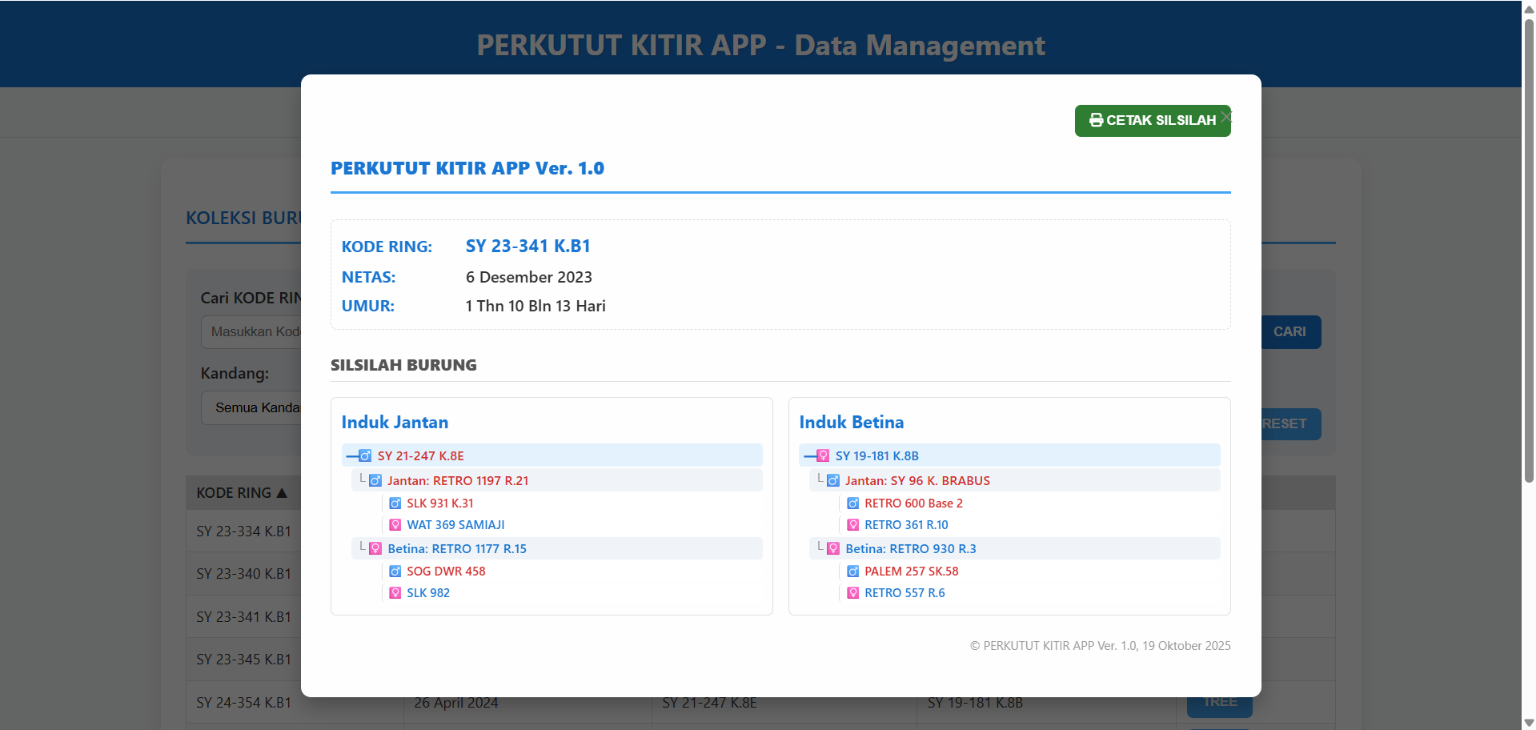This screenshot has height=730, width=1536.
Task: Click female icon beside RETRO 557 R.6
Action: tap(853, 593)
